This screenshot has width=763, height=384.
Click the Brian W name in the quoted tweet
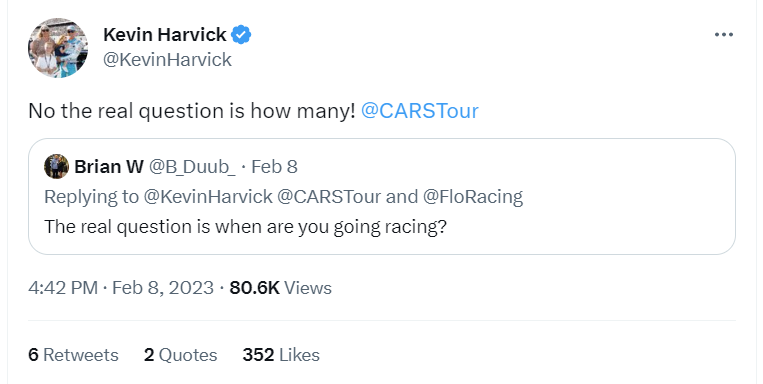tap(109, 167)
